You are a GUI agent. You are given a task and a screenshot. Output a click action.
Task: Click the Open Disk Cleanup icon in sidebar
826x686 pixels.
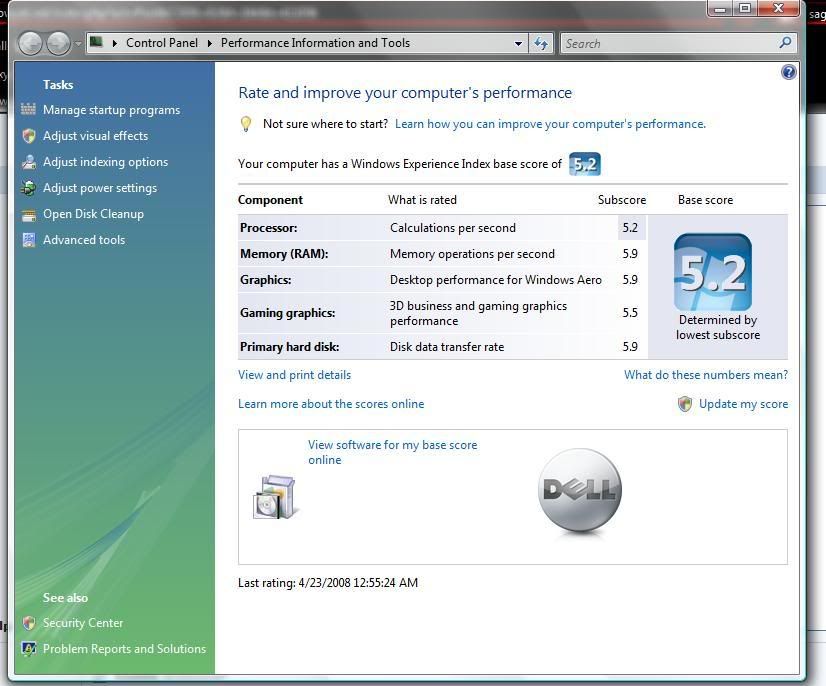[29, 214]
